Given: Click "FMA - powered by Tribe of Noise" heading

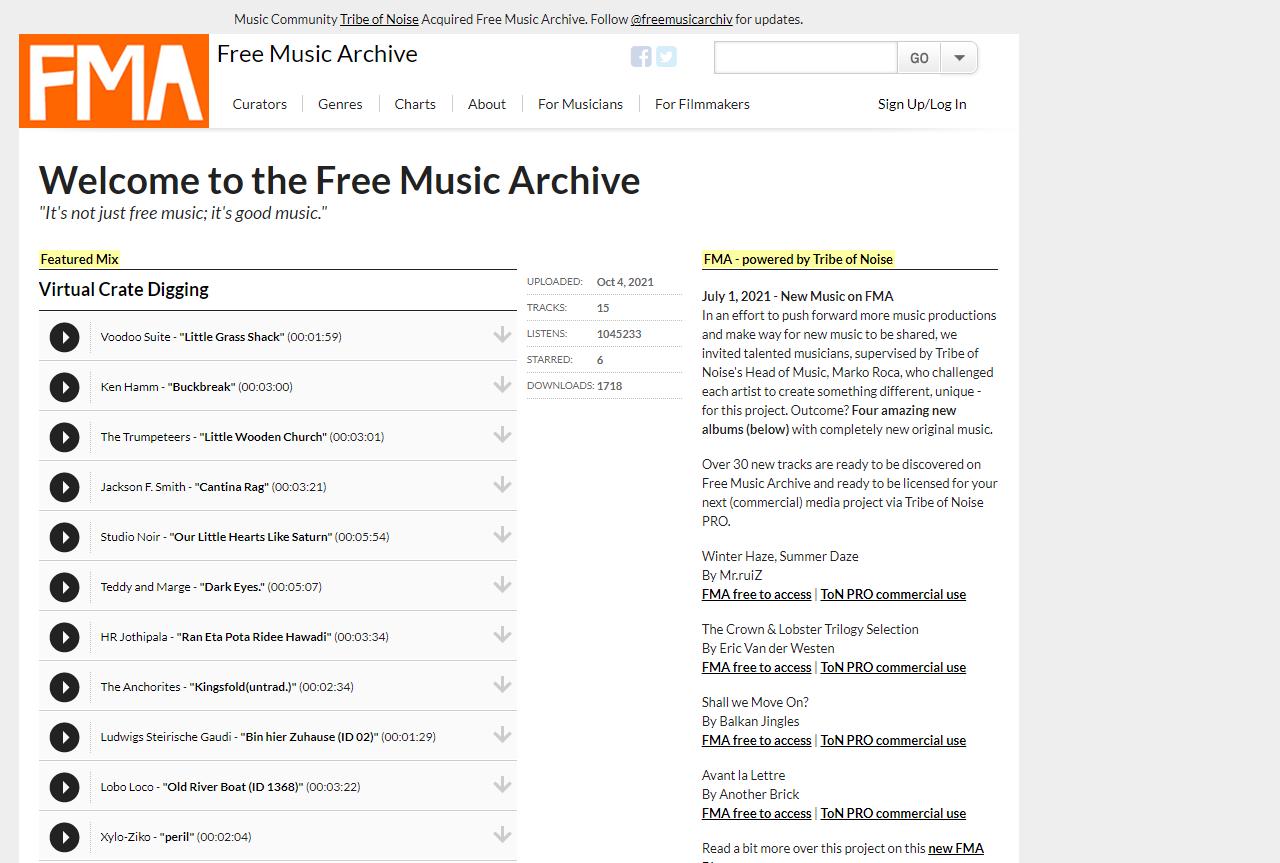Looking at the screenshot, I should (798, 259).
